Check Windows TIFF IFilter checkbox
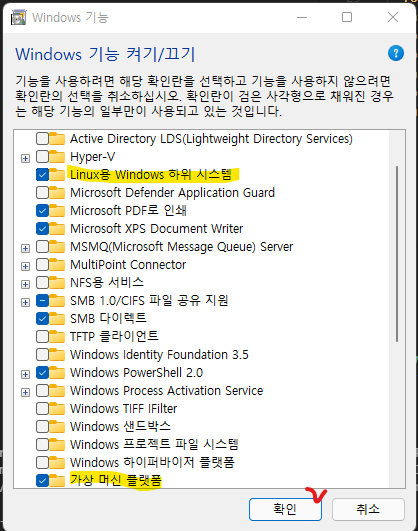The height and width of the screenshot is (531, 418). (42, 408)
